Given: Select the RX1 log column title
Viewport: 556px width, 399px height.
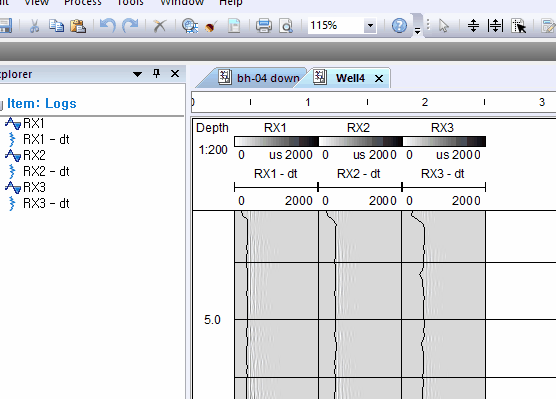Looking at the screenshot, I should coord(275,128).
